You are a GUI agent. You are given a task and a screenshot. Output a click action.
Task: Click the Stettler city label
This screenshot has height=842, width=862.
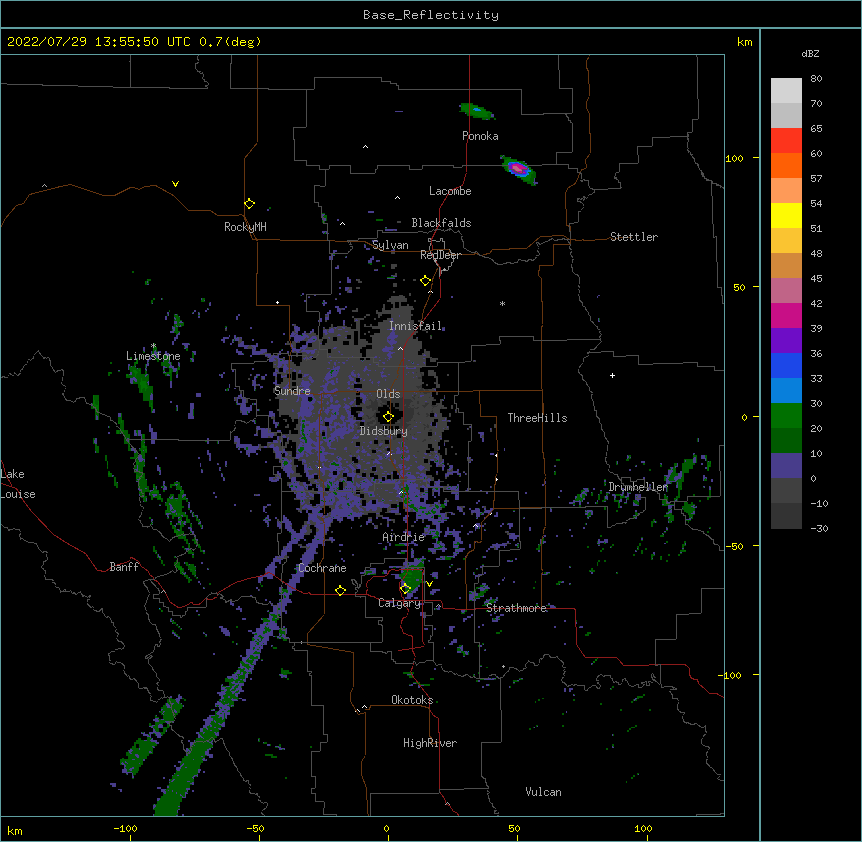[x=634, y=237]
